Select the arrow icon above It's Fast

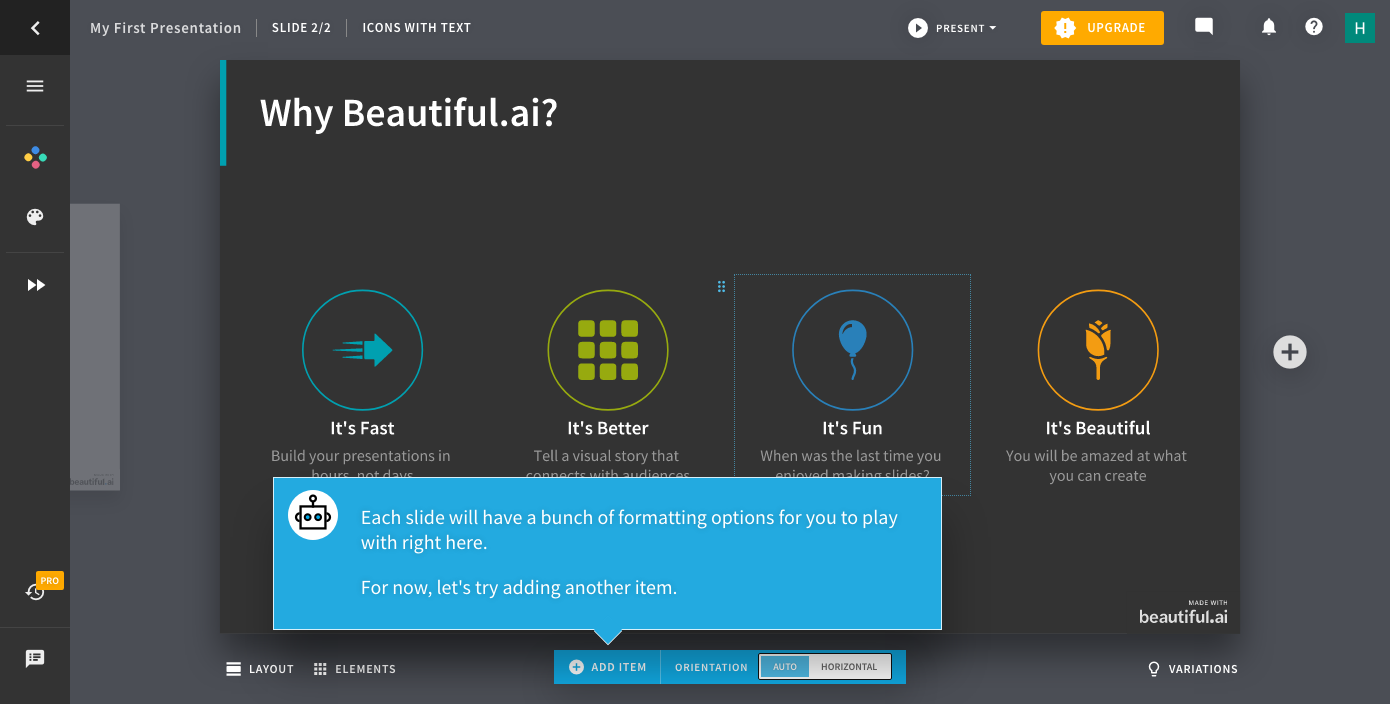click(x=363, y=350)
